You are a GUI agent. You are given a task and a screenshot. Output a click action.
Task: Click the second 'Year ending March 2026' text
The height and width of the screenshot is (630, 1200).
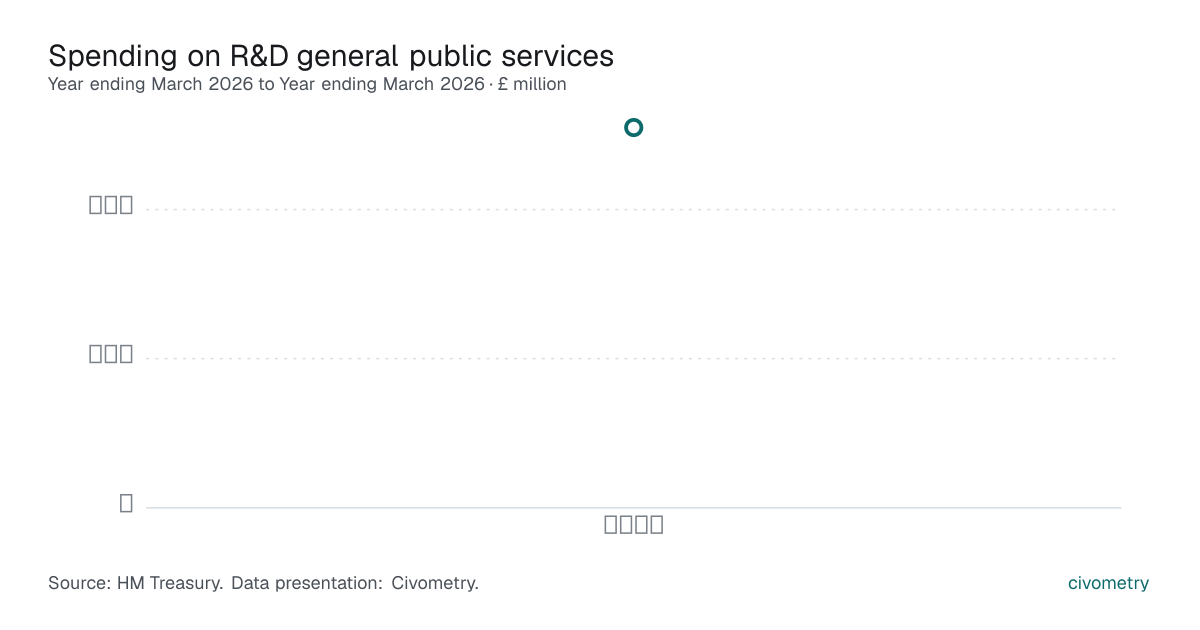(382, 84)
